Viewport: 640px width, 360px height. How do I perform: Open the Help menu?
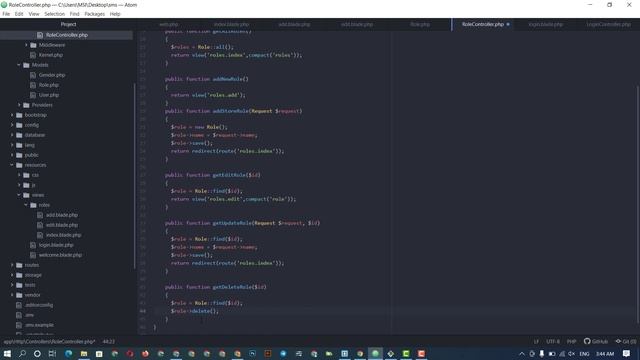point(115,14)
